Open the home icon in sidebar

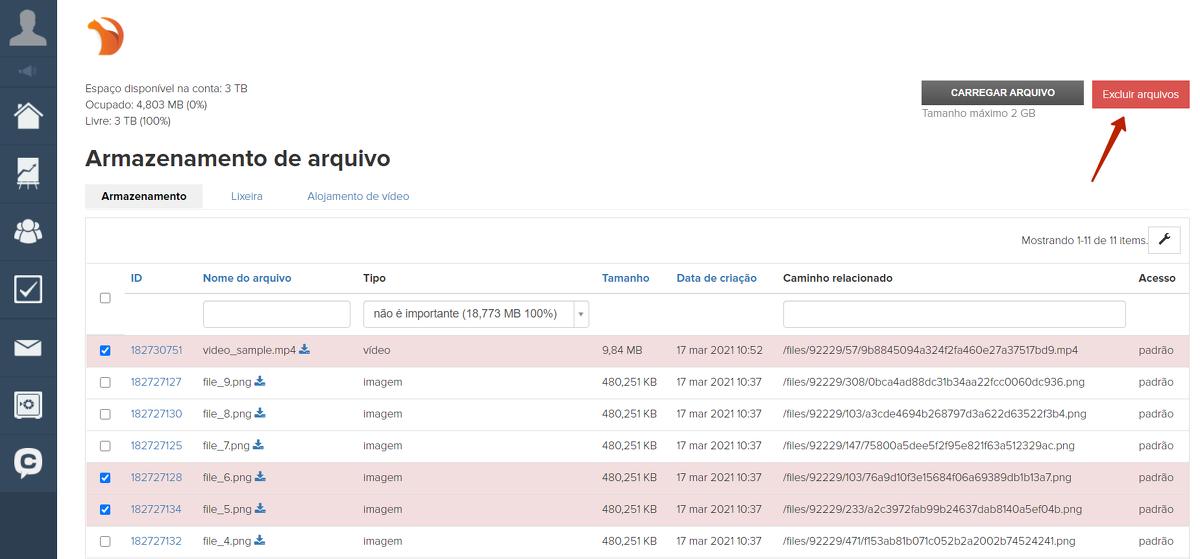28,115
